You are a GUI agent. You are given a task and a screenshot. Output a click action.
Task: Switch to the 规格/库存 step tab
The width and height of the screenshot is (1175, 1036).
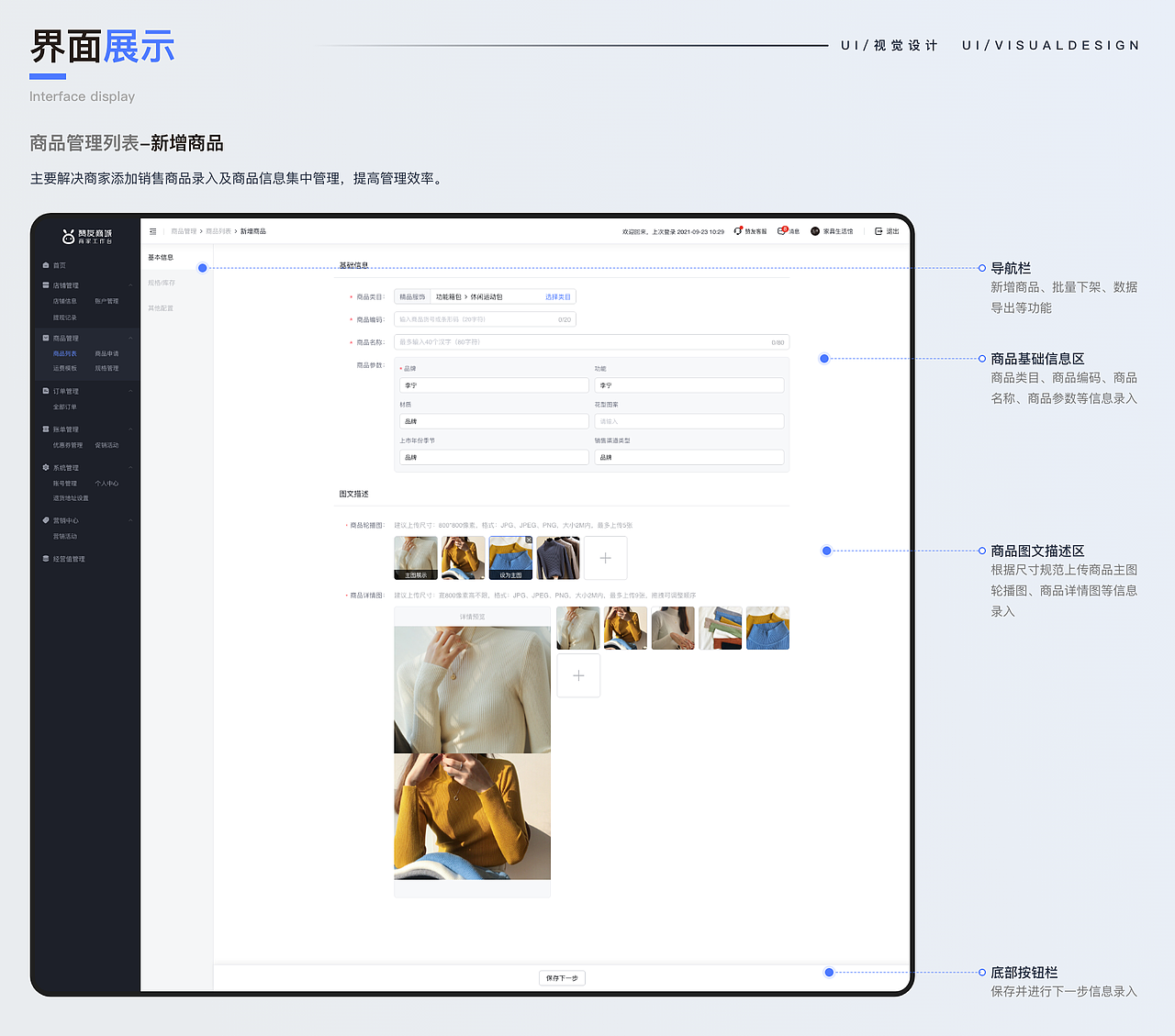click(x=161, y=283)
